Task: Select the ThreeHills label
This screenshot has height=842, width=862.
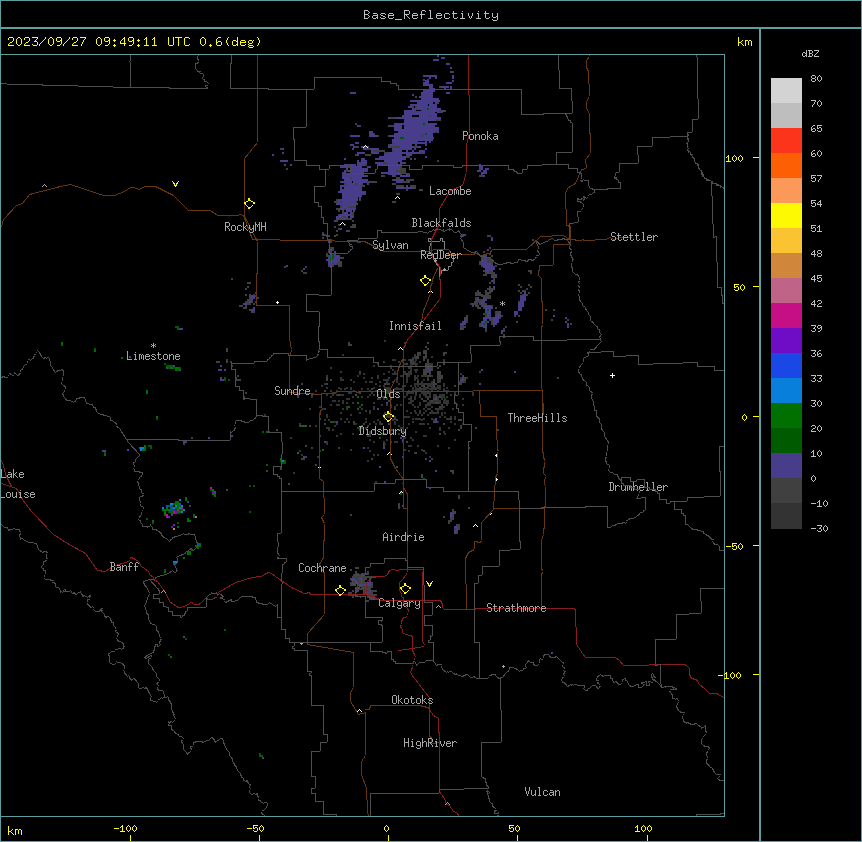Action: pyautogui.click(x=537, y=418)
